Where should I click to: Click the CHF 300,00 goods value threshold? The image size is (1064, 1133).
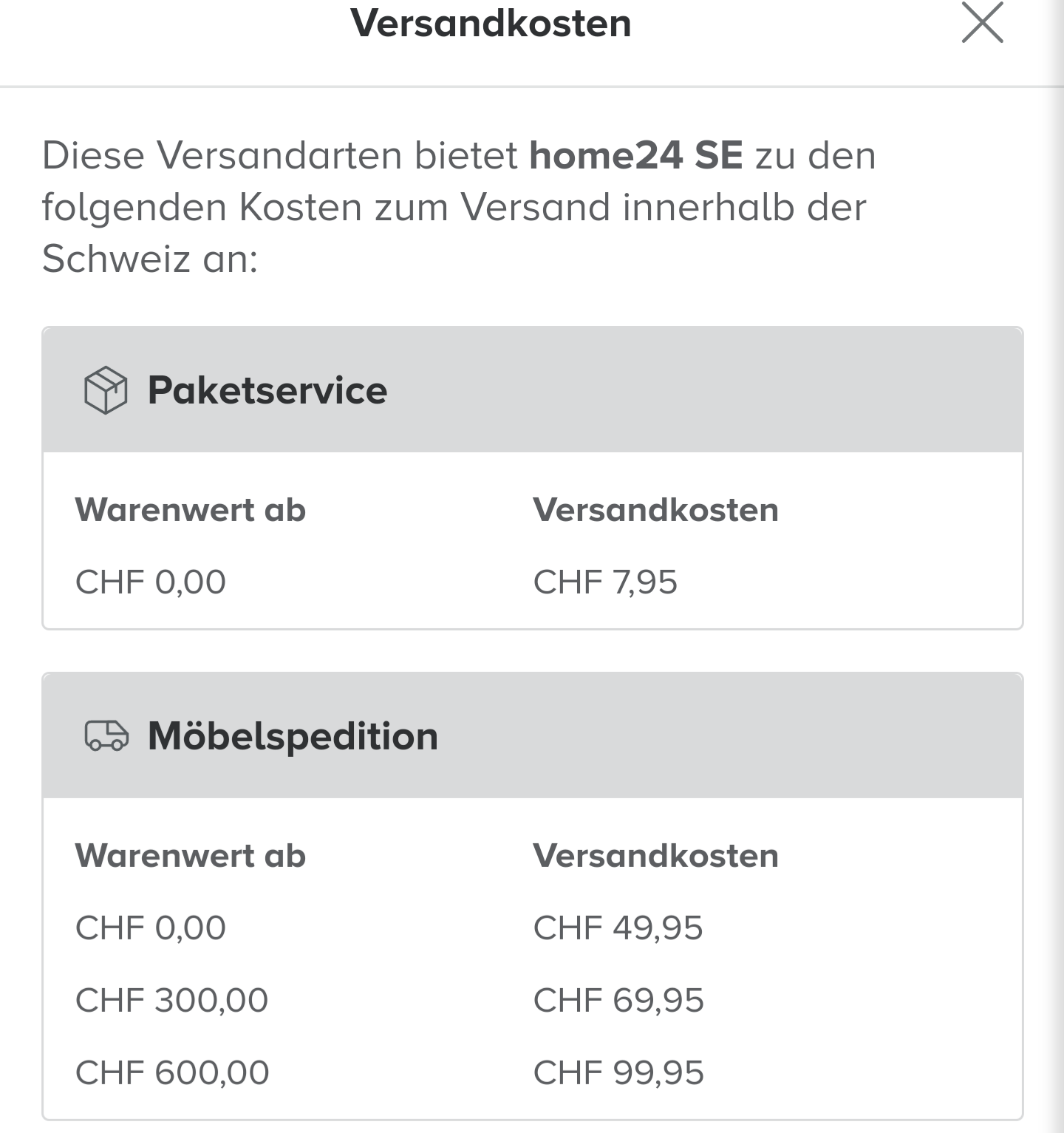pos(171,1001)
